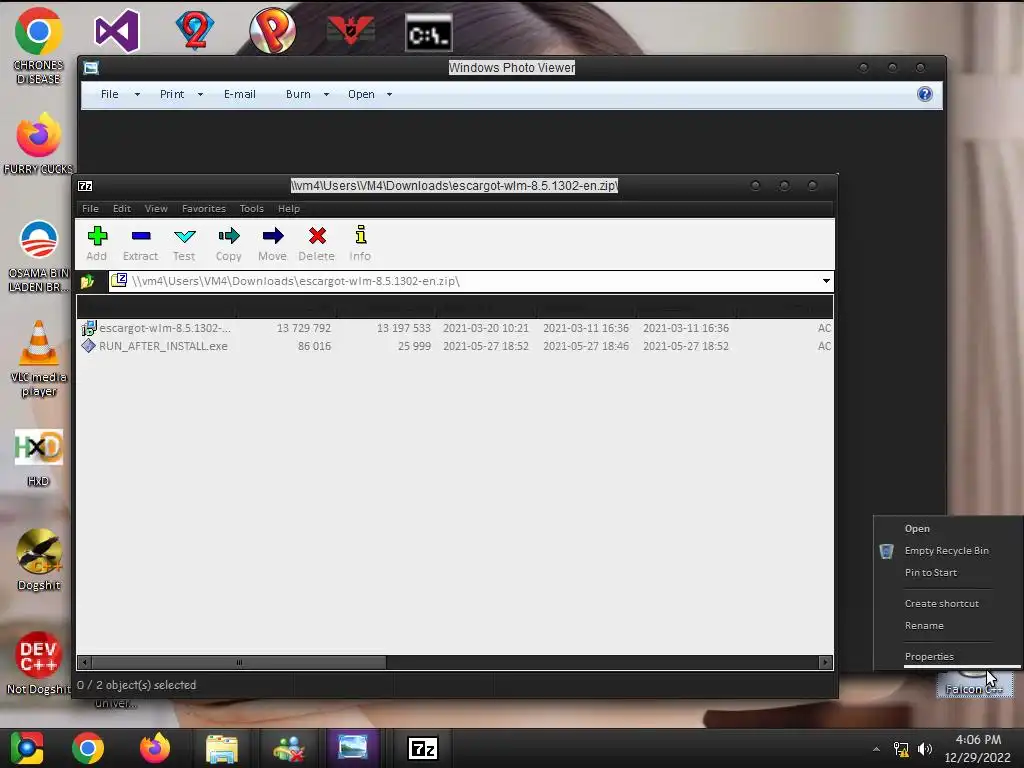Open the 7-Zip Help menu
1024x768 pixels.
(289, 208)
